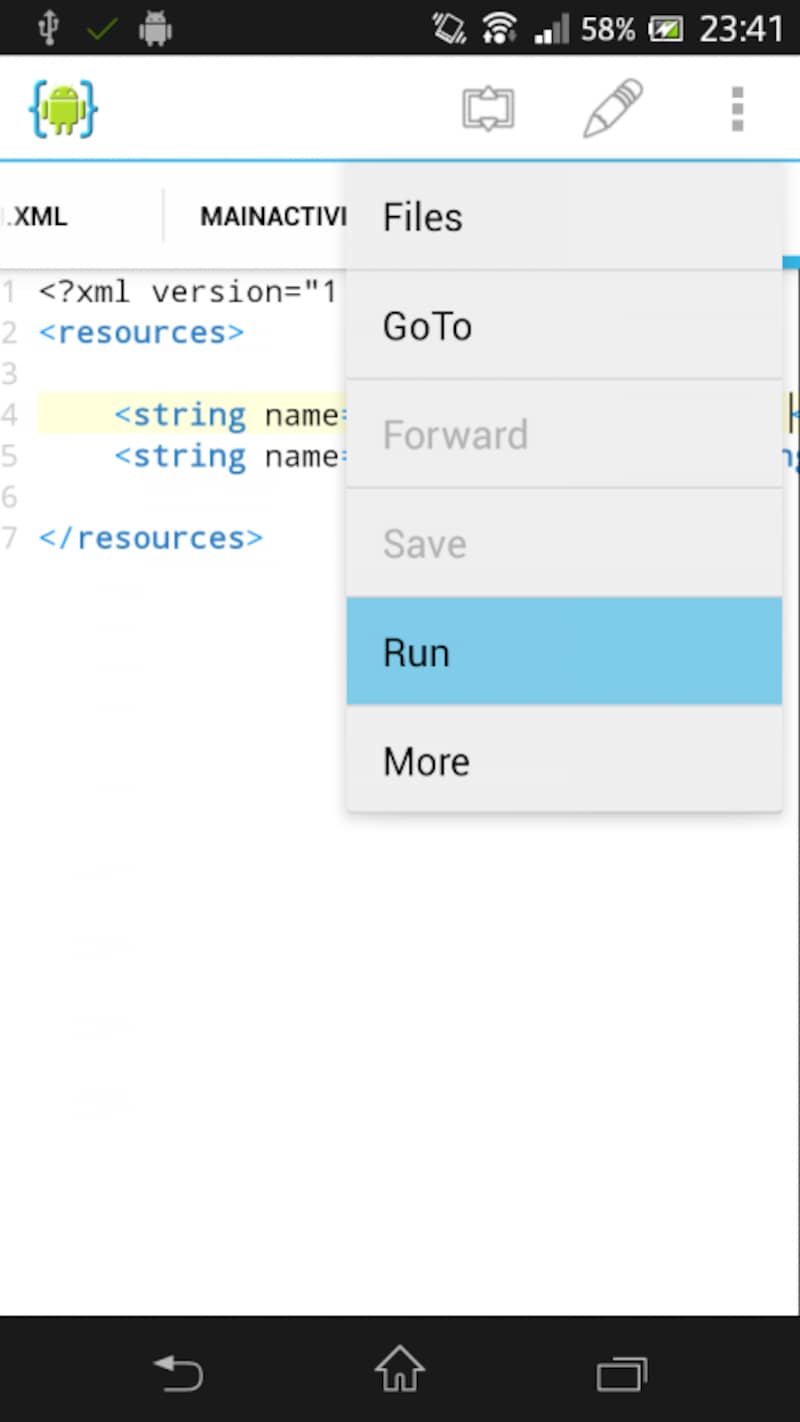
Task: Open the overflow menu icon
Action: tap(737, 108)
